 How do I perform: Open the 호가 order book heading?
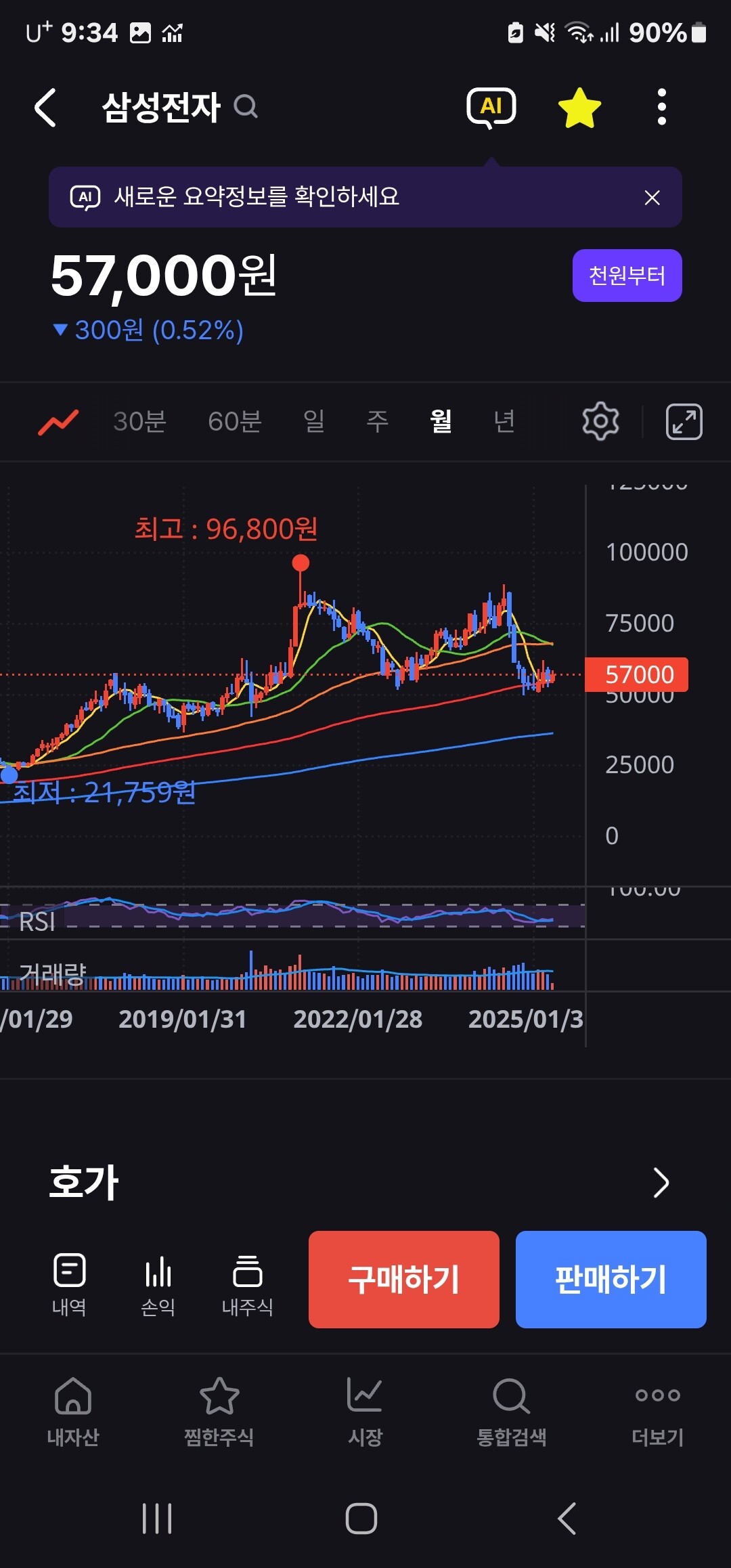pos(84,1182)
